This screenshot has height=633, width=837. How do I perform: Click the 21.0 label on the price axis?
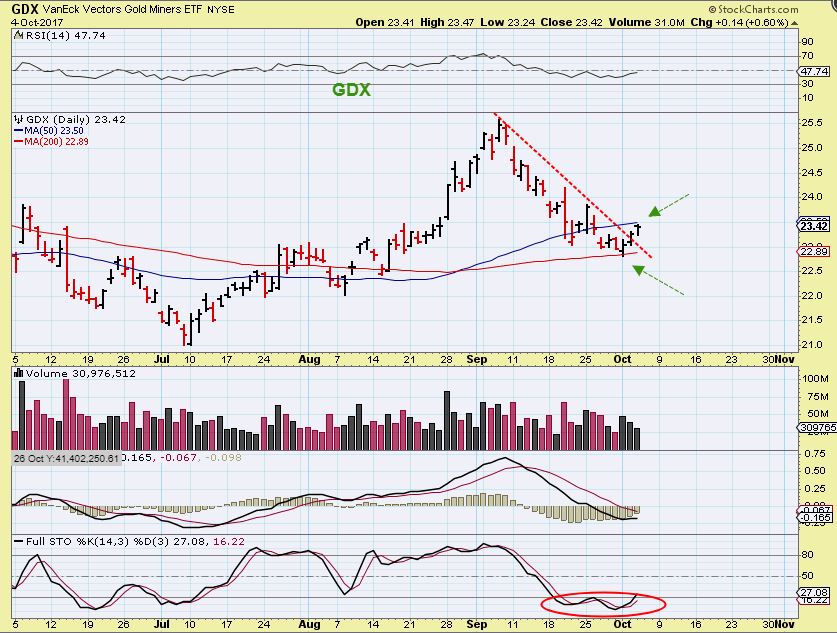click(811, 344)
